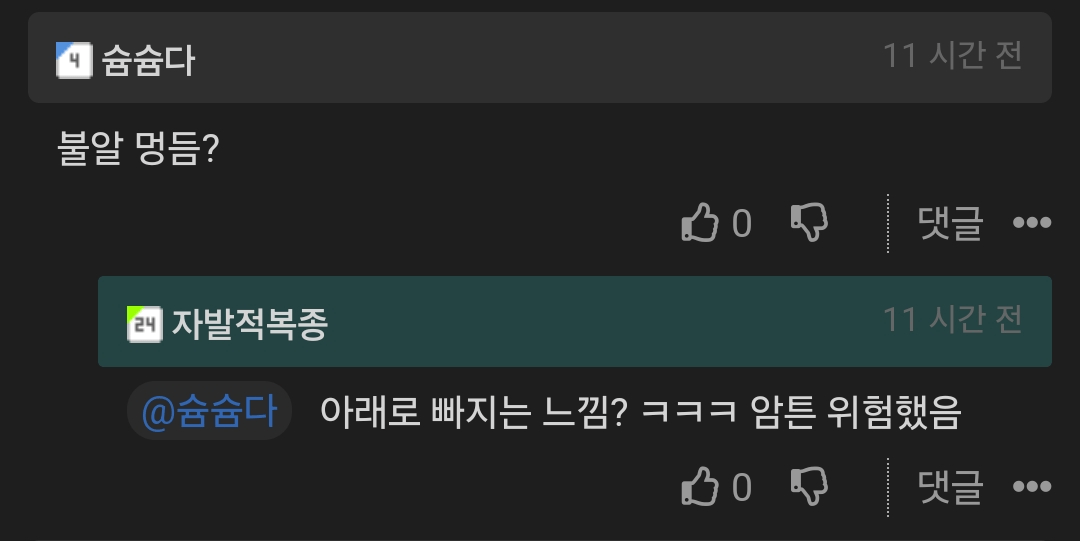
Task: Select the comment text posted by 숨숨다
Action: (138, 148)
